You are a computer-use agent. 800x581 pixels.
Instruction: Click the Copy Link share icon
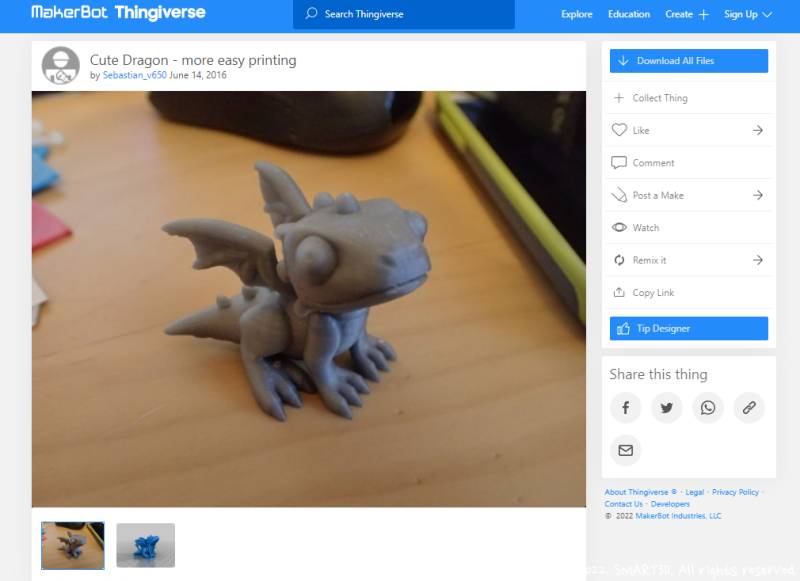[x=619, y=292]
